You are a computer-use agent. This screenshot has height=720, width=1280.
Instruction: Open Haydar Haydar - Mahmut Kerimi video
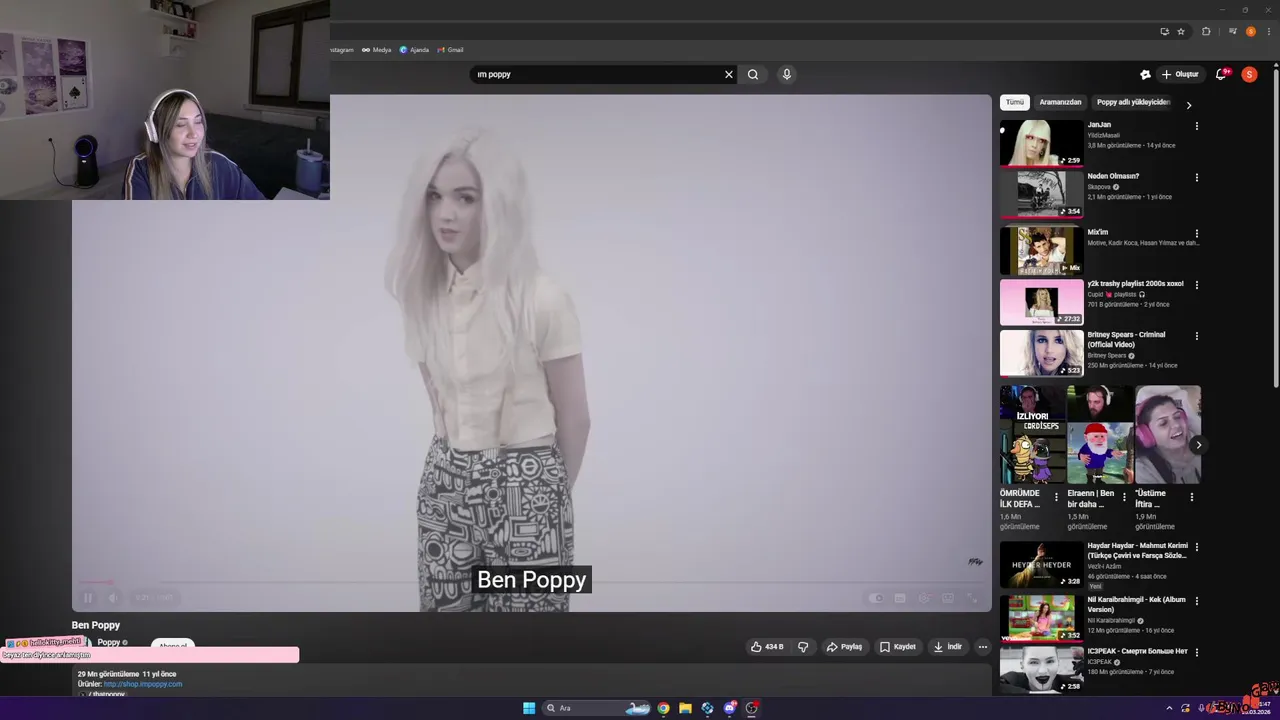[x=1042, y=564]
